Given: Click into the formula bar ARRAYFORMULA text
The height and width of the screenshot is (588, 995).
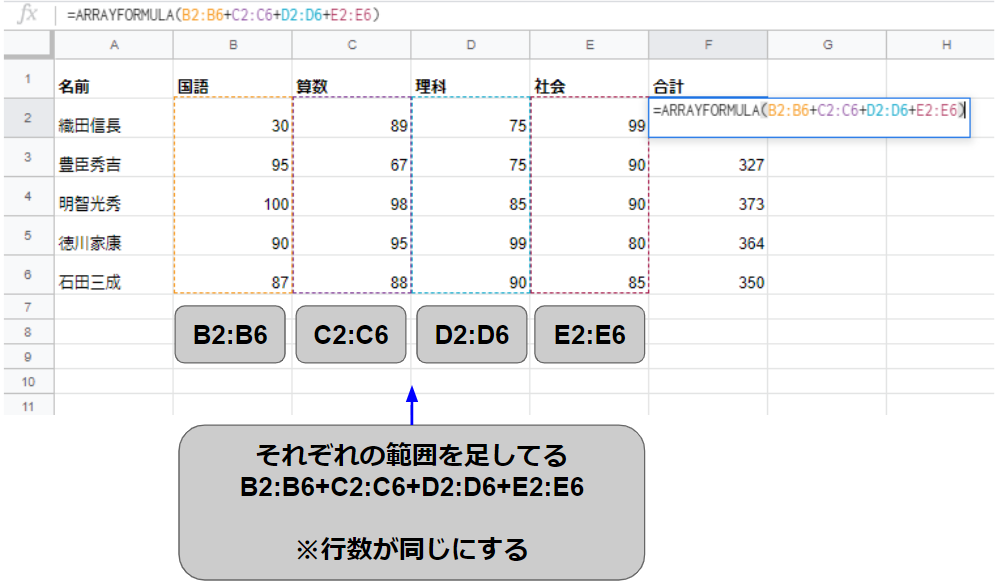Looking at the screenshot, I should 223,15.
